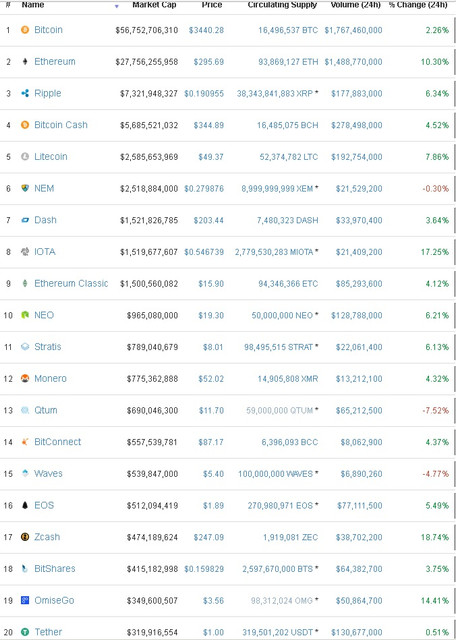Click the Bitcoin coin icon

25,30
